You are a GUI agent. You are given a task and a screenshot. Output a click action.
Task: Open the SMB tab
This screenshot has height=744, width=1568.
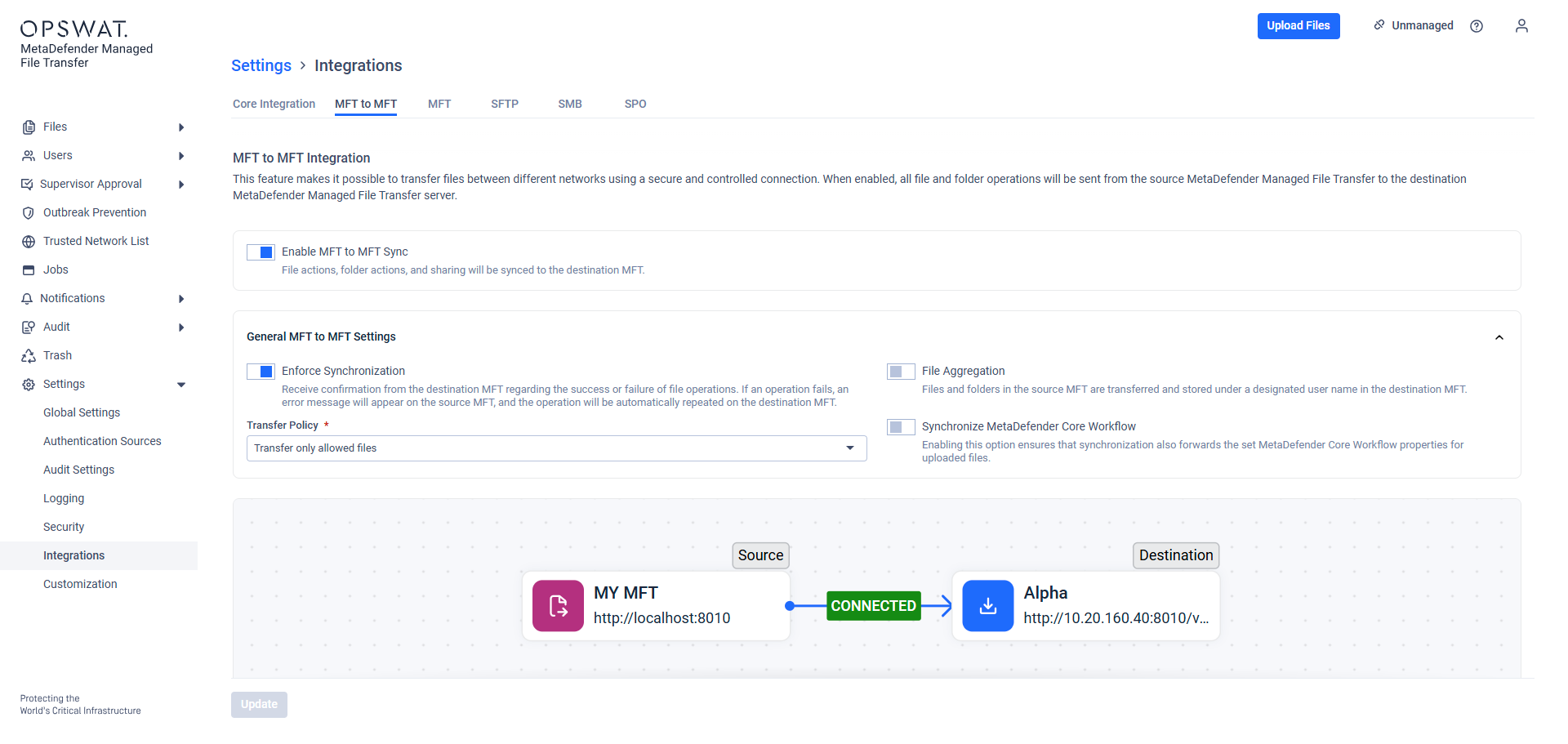[x=570, y=104]
